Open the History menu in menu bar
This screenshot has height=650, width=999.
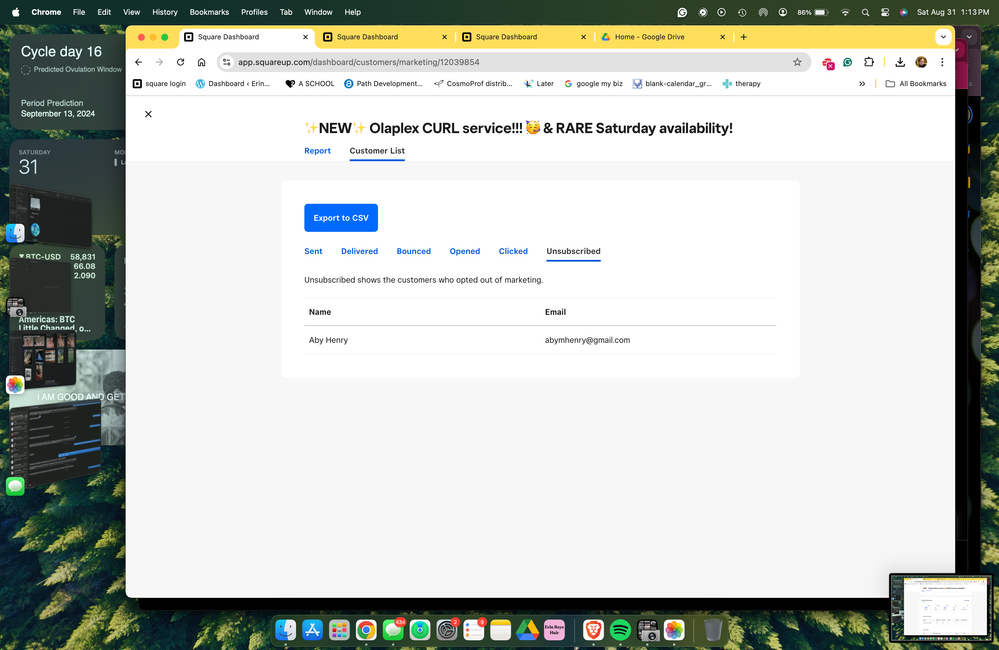point(164,12)
